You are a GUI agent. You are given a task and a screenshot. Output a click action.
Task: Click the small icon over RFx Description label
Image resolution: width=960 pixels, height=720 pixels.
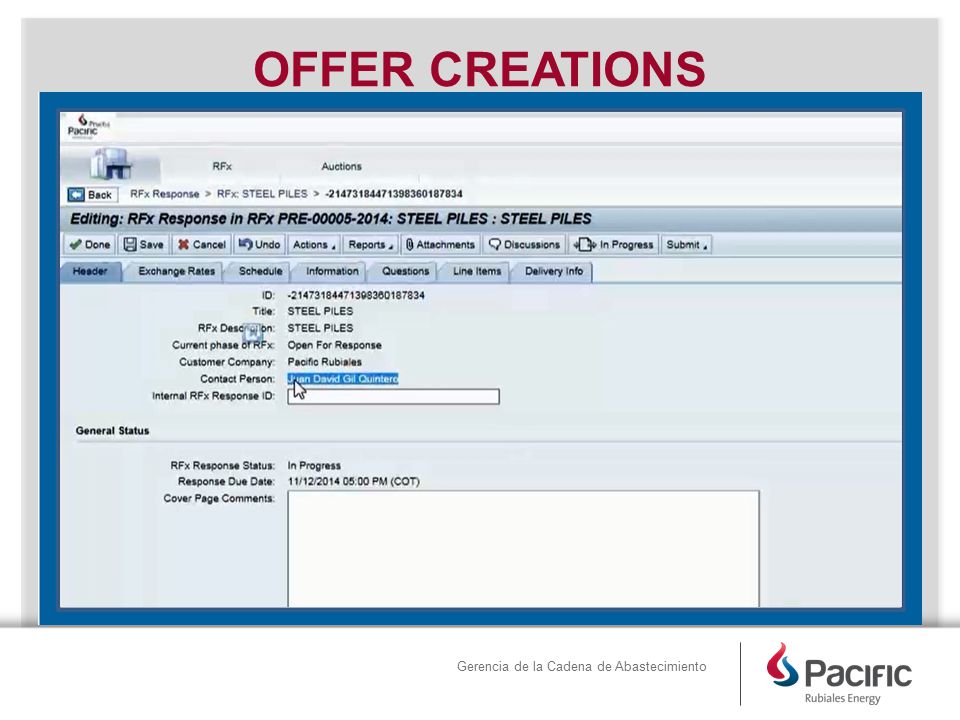point(252,333)
